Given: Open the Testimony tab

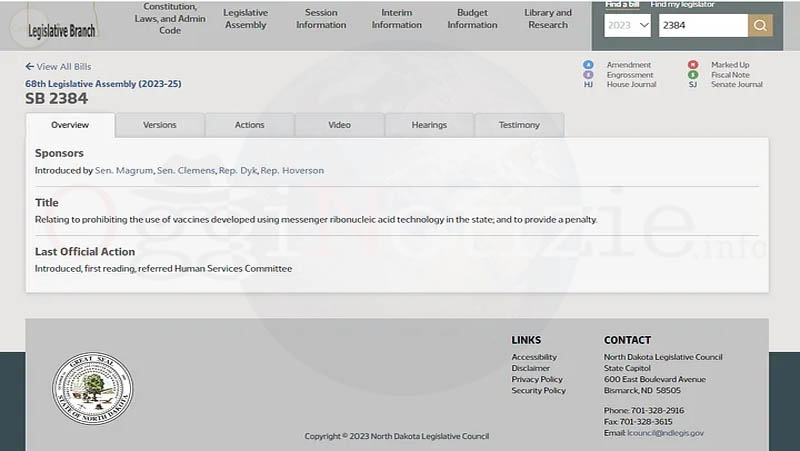Looking at the screenshot, I should click(x=518, y=125).
